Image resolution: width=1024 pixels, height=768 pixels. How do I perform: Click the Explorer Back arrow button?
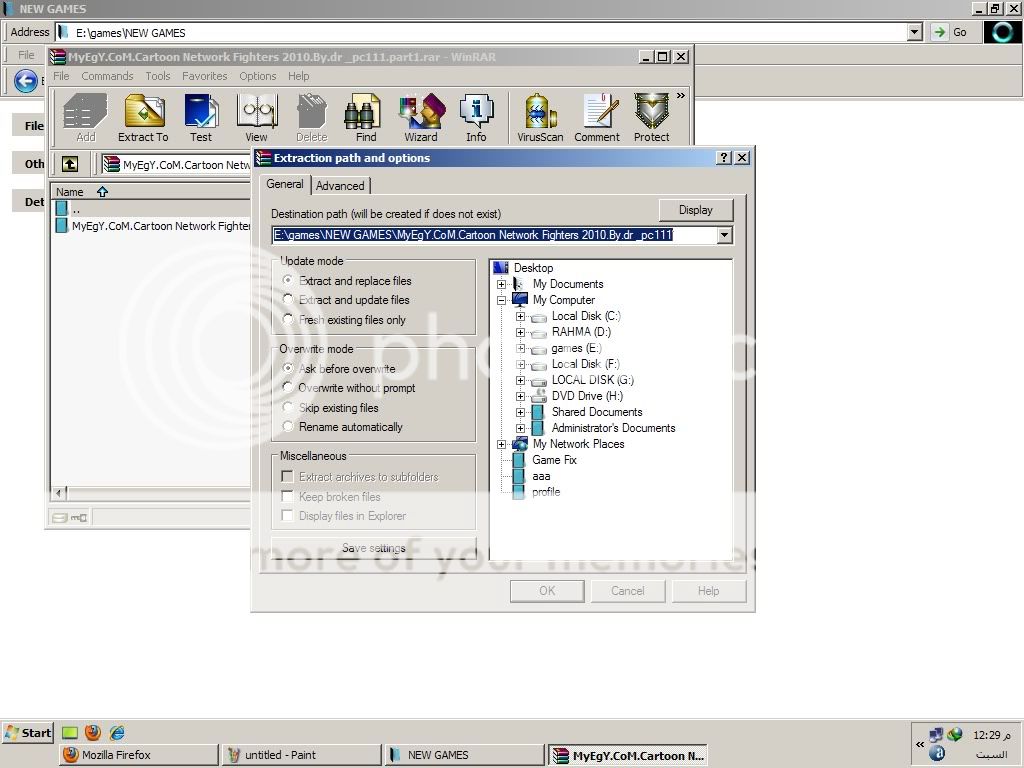(25, 81)
